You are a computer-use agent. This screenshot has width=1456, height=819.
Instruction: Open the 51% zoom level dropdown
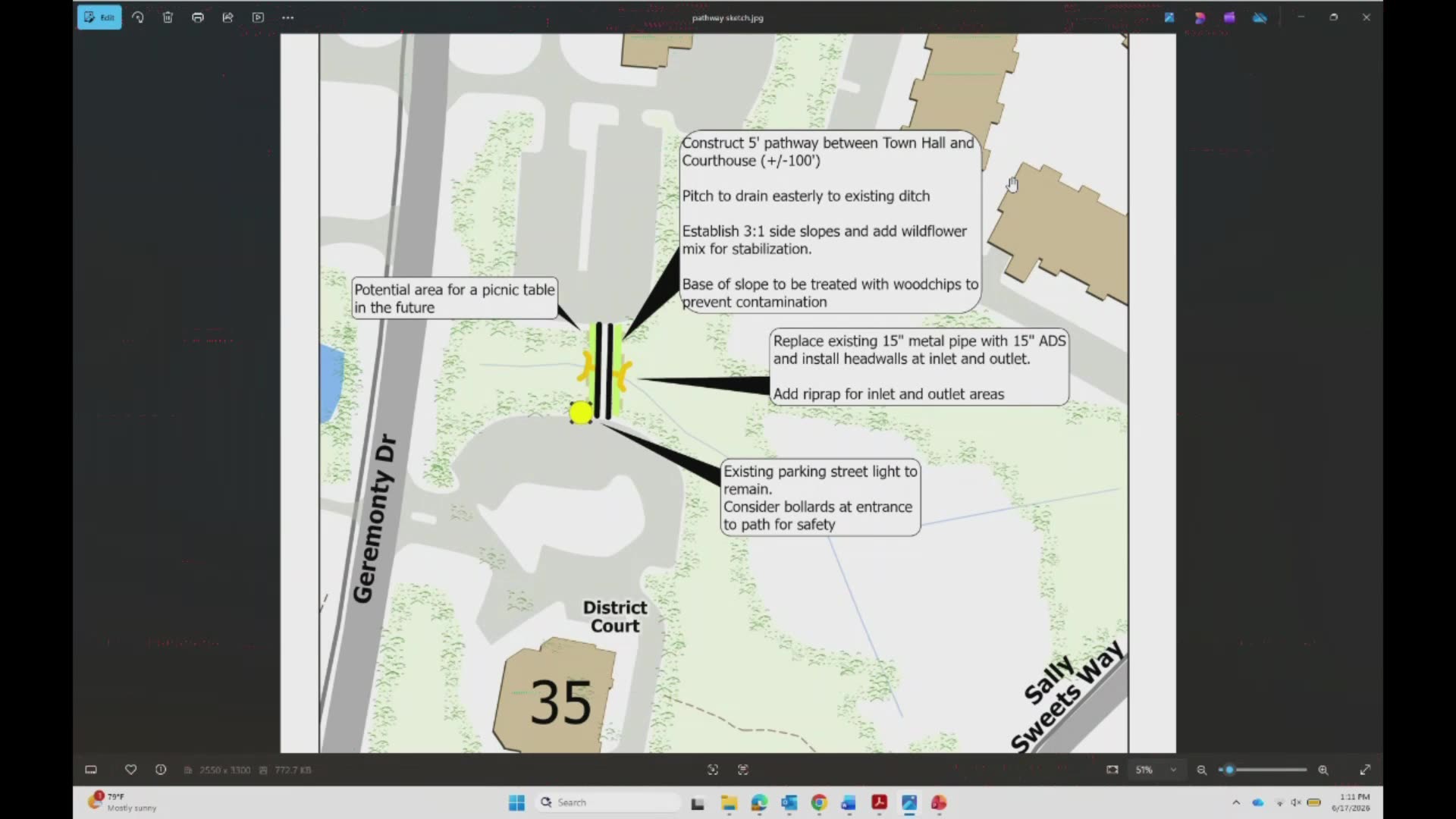pyautogui.click(x=1156, y=770)
